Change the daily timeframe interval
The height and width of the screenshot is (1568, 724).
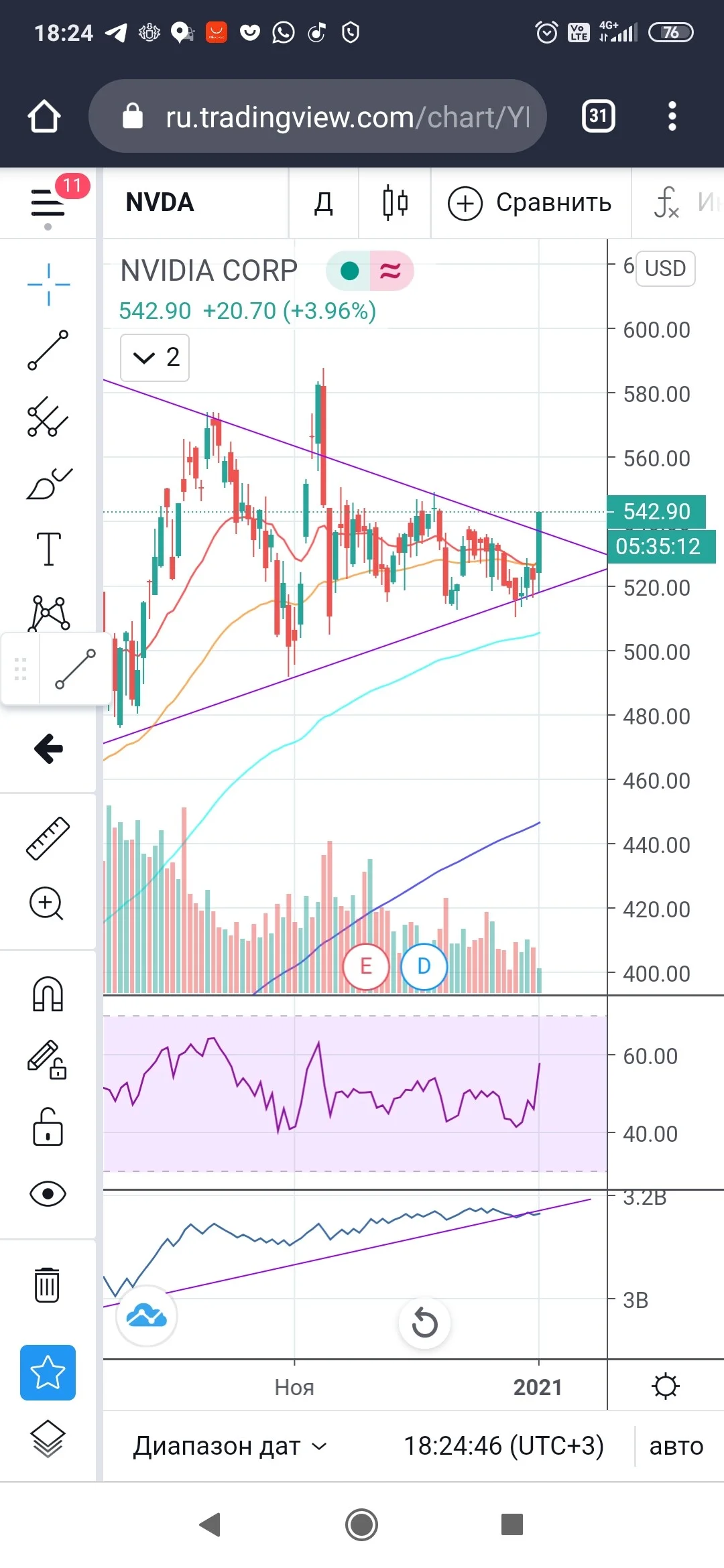coord(324,202)
